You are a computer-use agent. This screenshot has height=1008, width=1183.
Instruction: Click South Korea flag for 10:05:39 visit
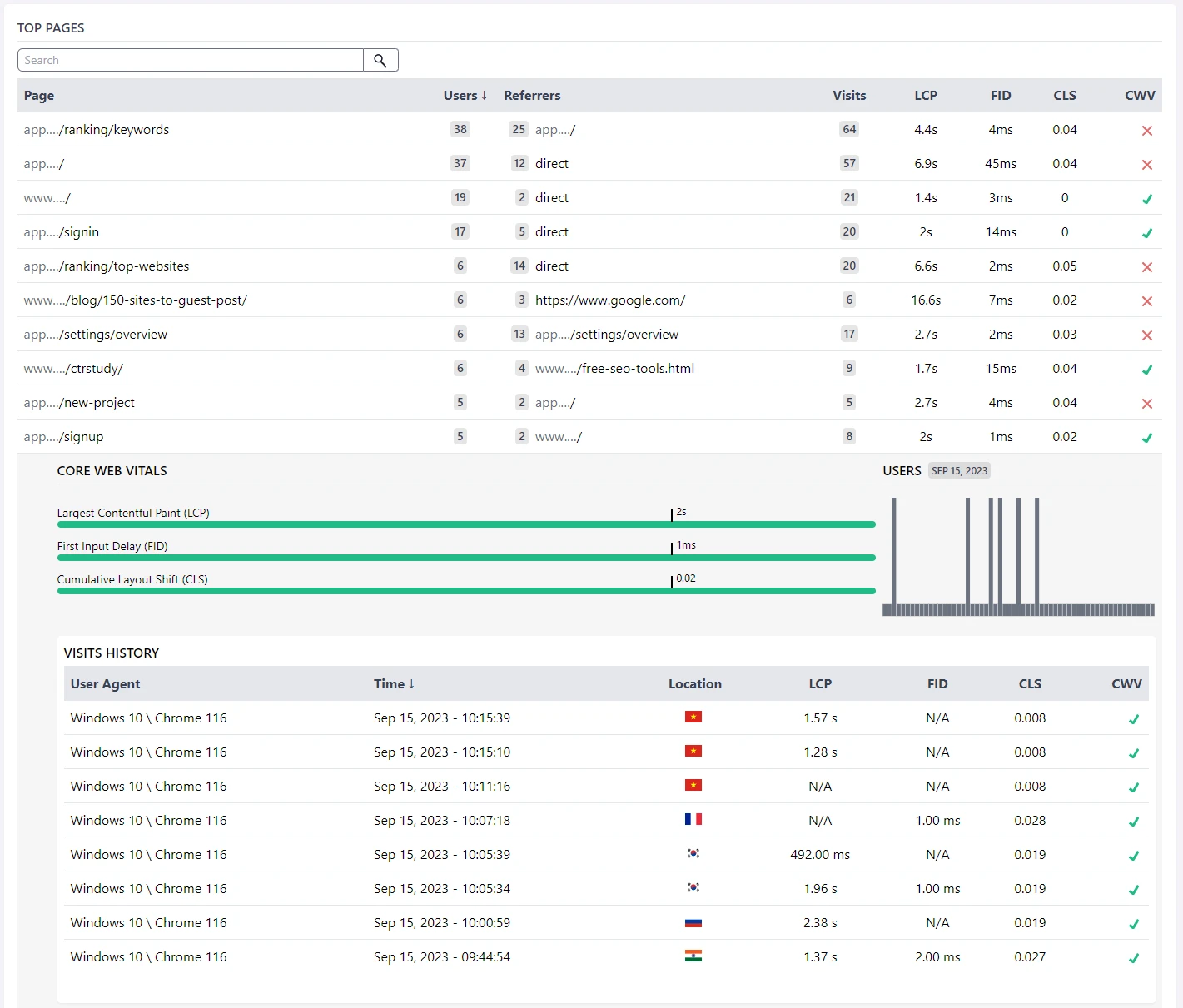[693, 853]
